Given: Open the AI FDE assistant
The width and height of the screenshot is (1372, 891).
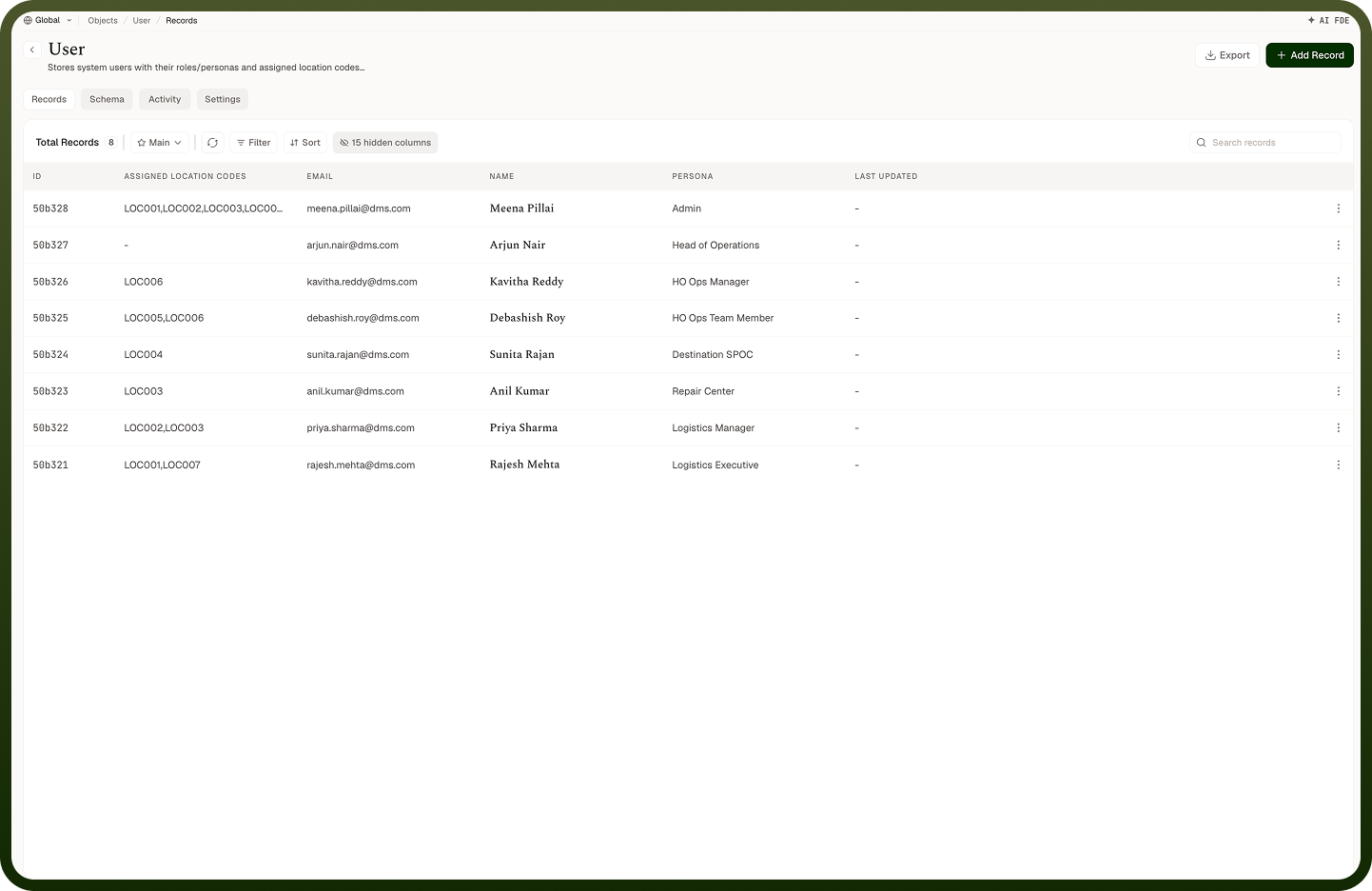Looking at the screenshot, I should tap(1328, 20).
